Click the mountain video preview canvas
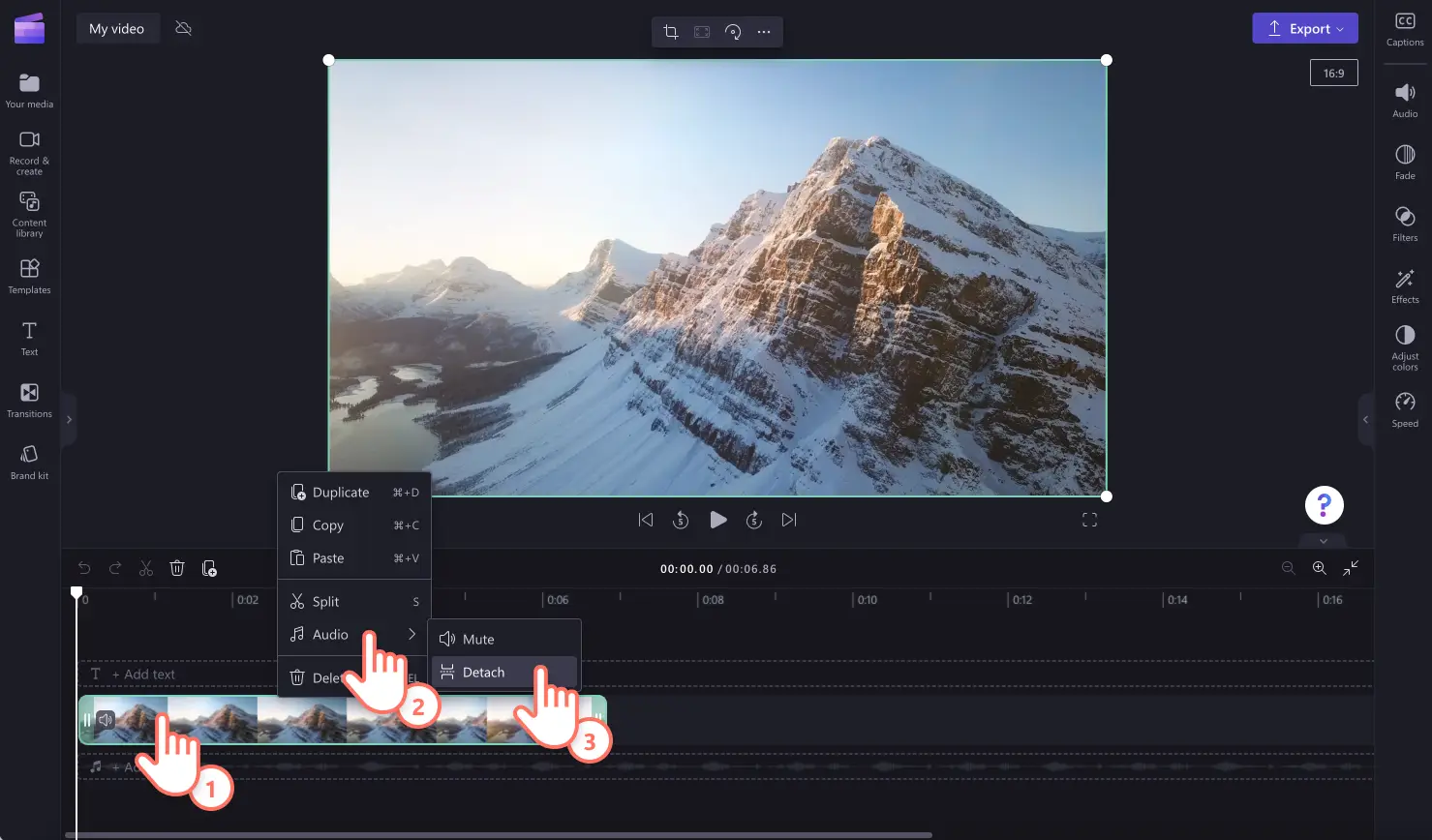Screen dimensions: 1432x840 717,278
